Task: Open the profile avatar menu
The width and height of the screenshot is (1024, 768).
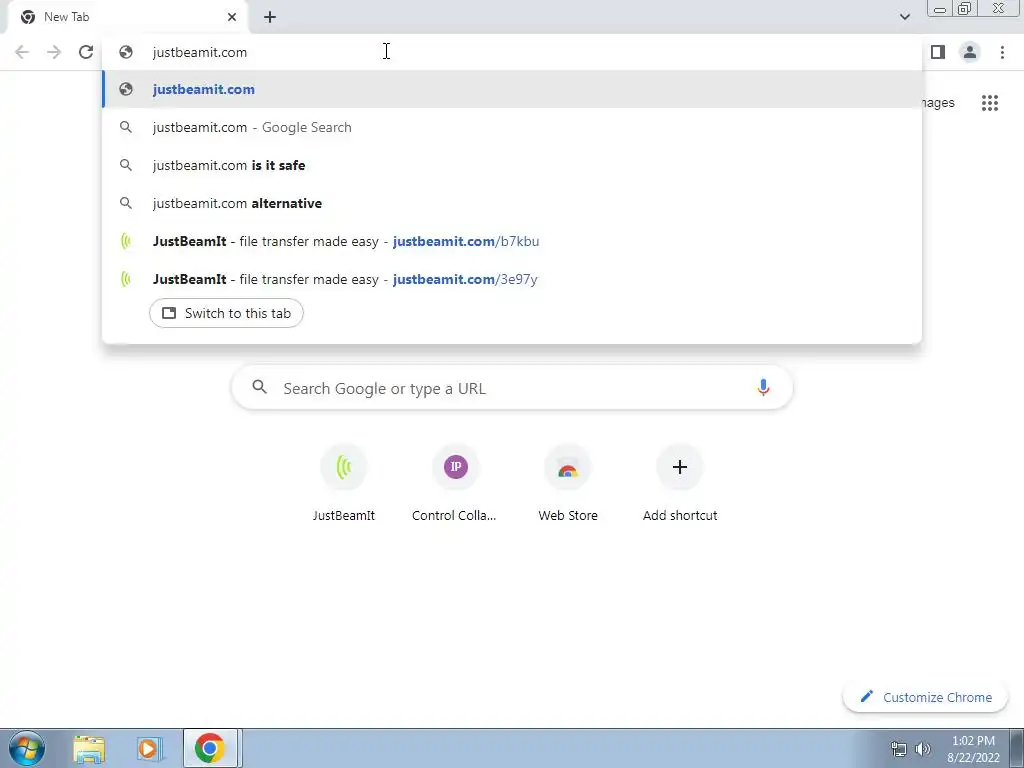Action: pos(970,52)
